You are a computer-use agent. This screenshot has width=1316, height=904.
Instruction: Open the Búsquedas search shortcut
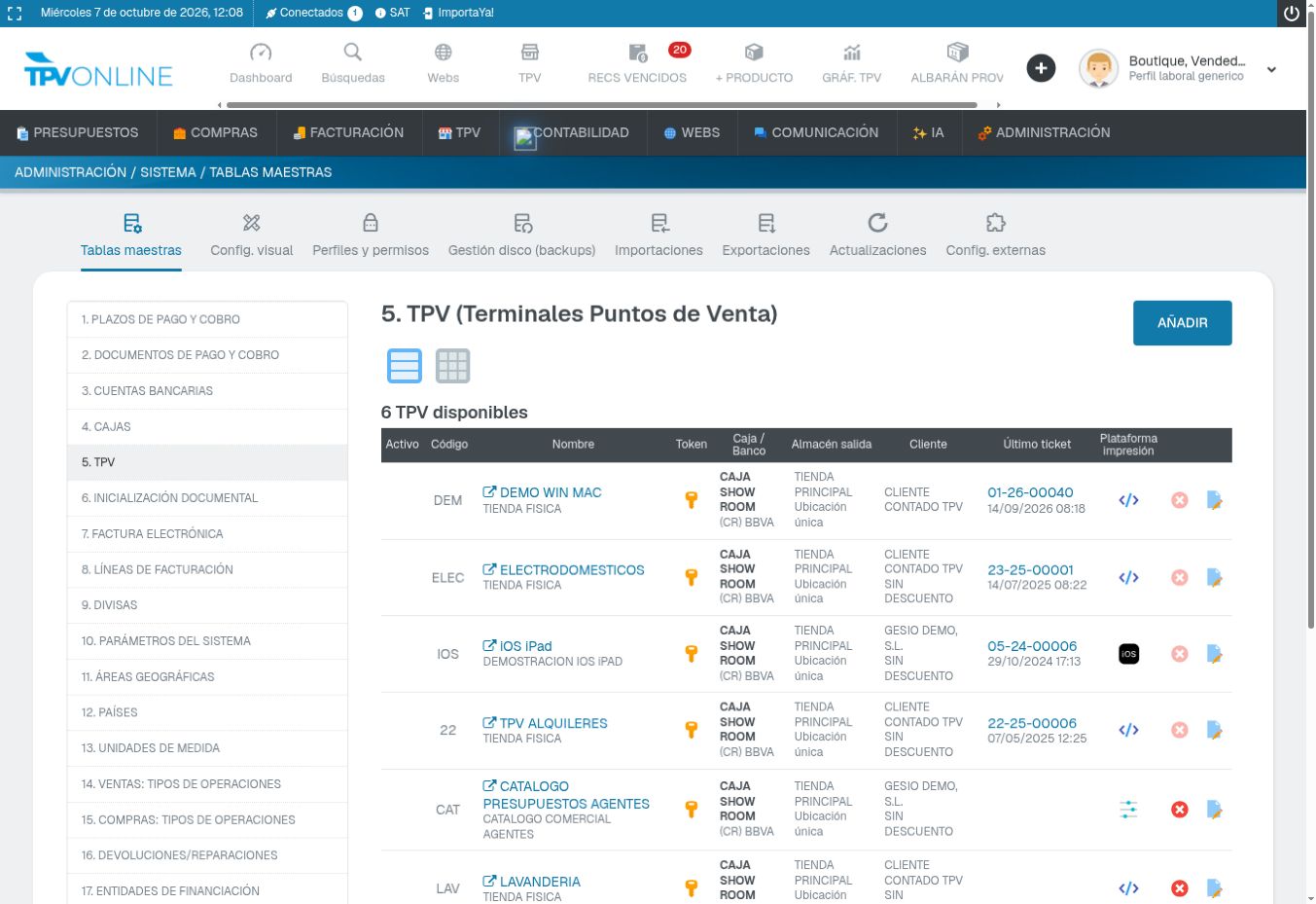[x=353, y=63]
